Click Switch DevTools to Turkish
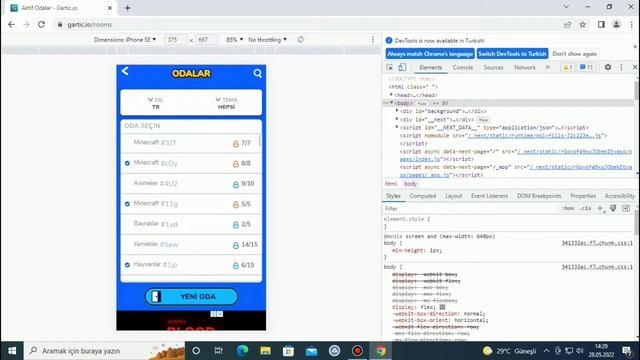The image size is (640, 360). [x=512, y=54]
